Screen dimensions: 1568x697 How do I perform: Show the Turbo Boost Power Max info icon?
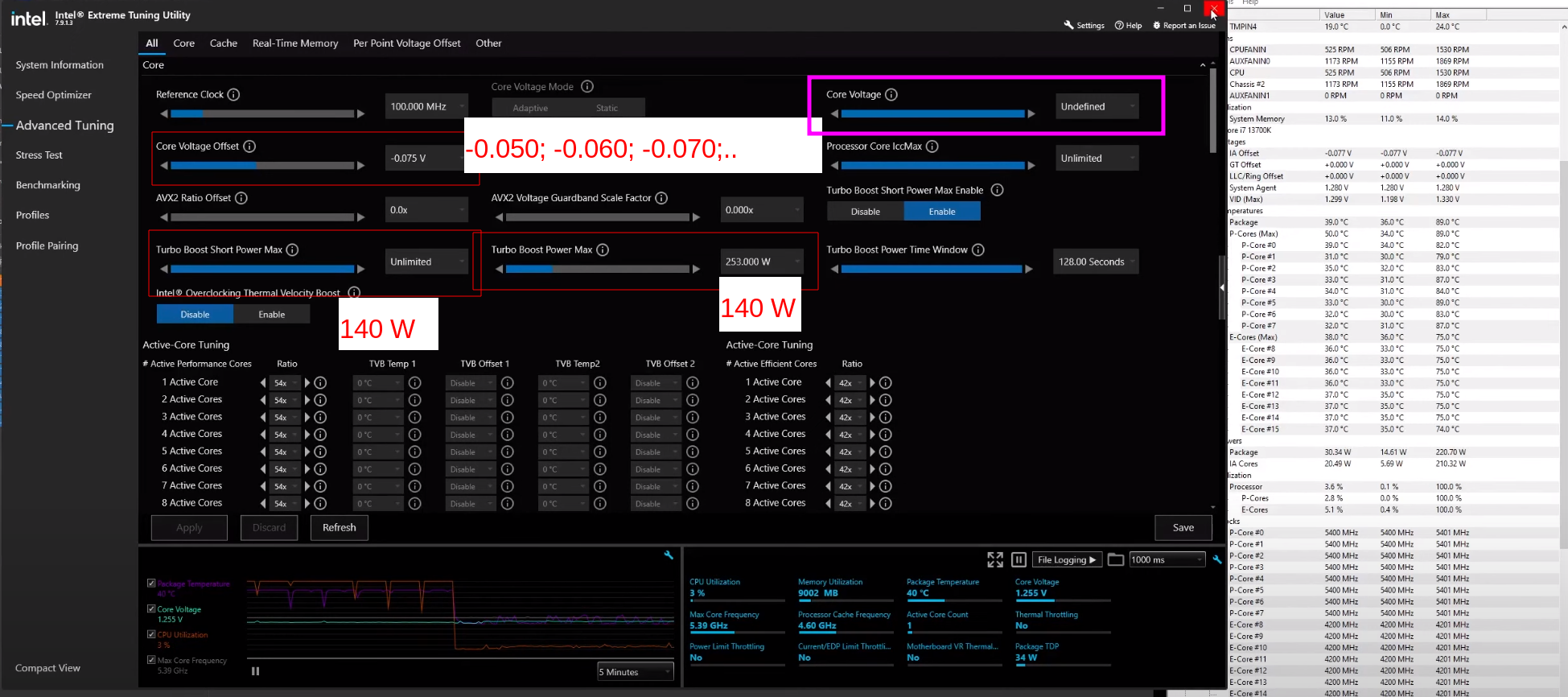603,250
